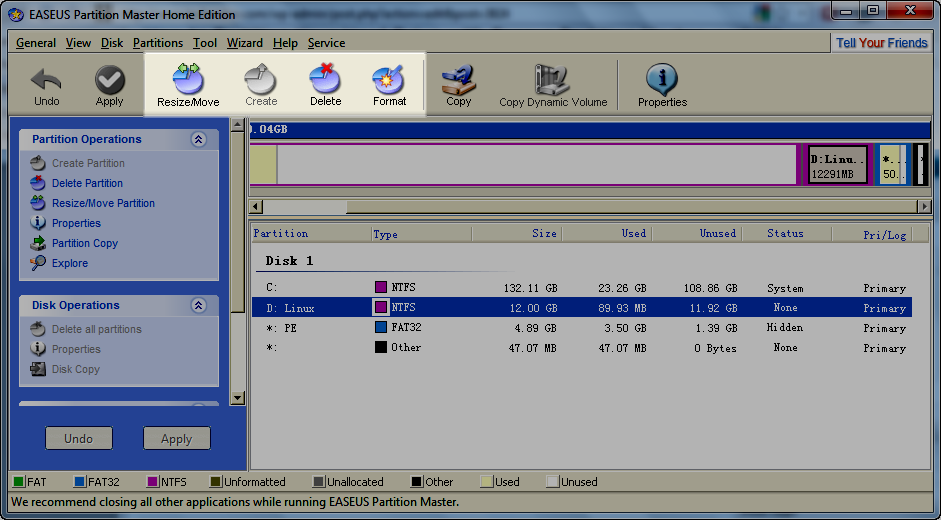Click the Copy toolbar icon

click(x=458, y=86)
